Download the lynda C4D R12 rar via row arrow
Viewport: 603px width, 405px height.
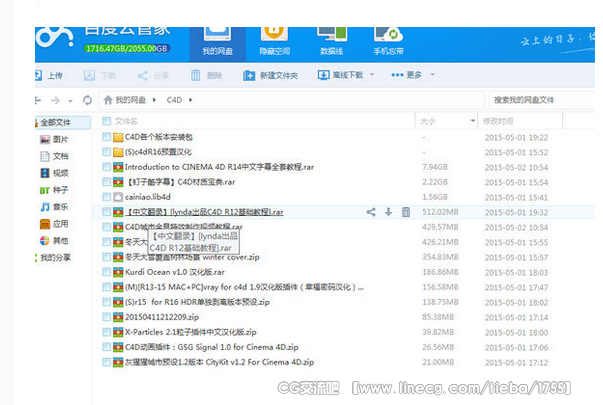click(388, 212)
